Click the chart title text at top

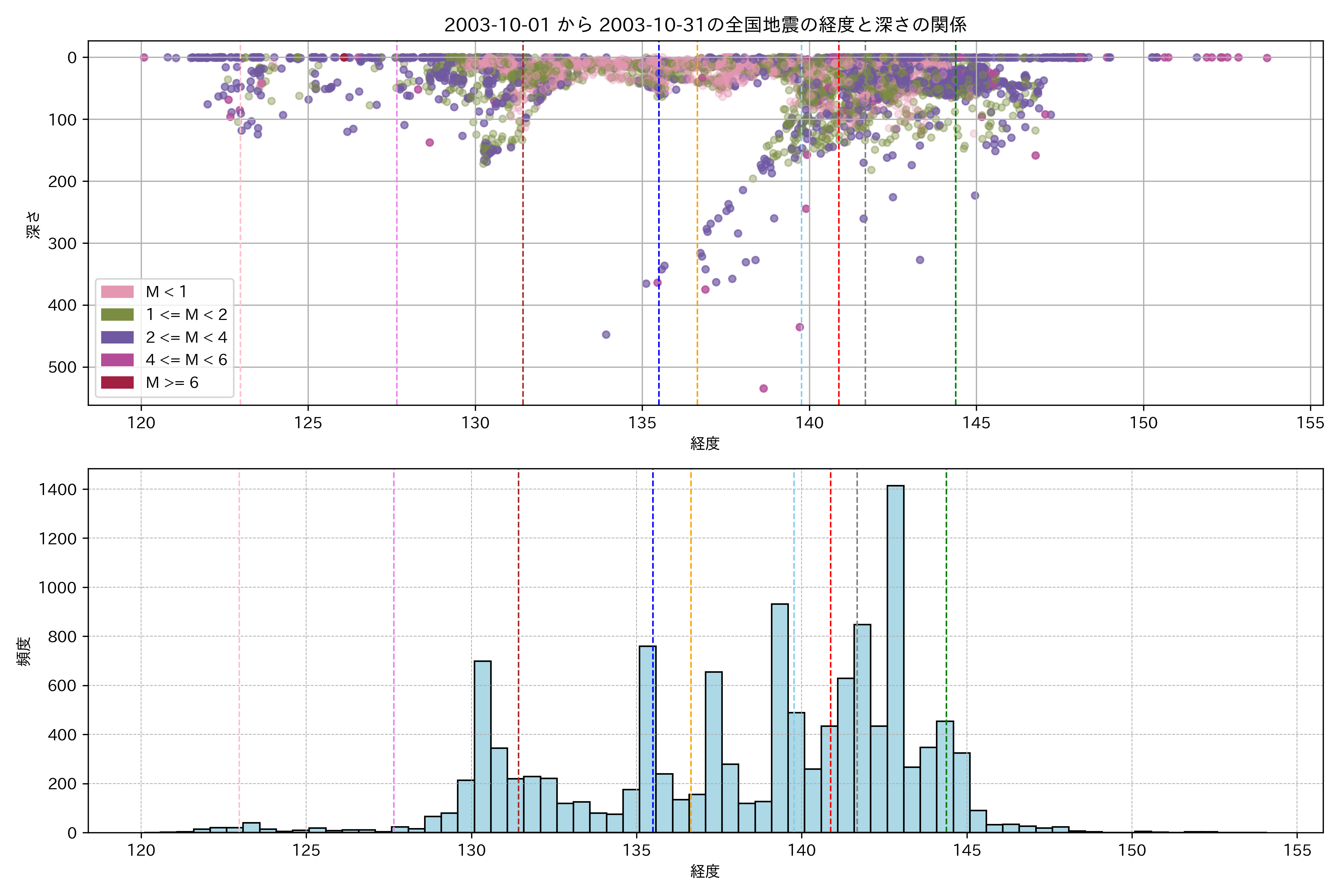click(705, 25)
